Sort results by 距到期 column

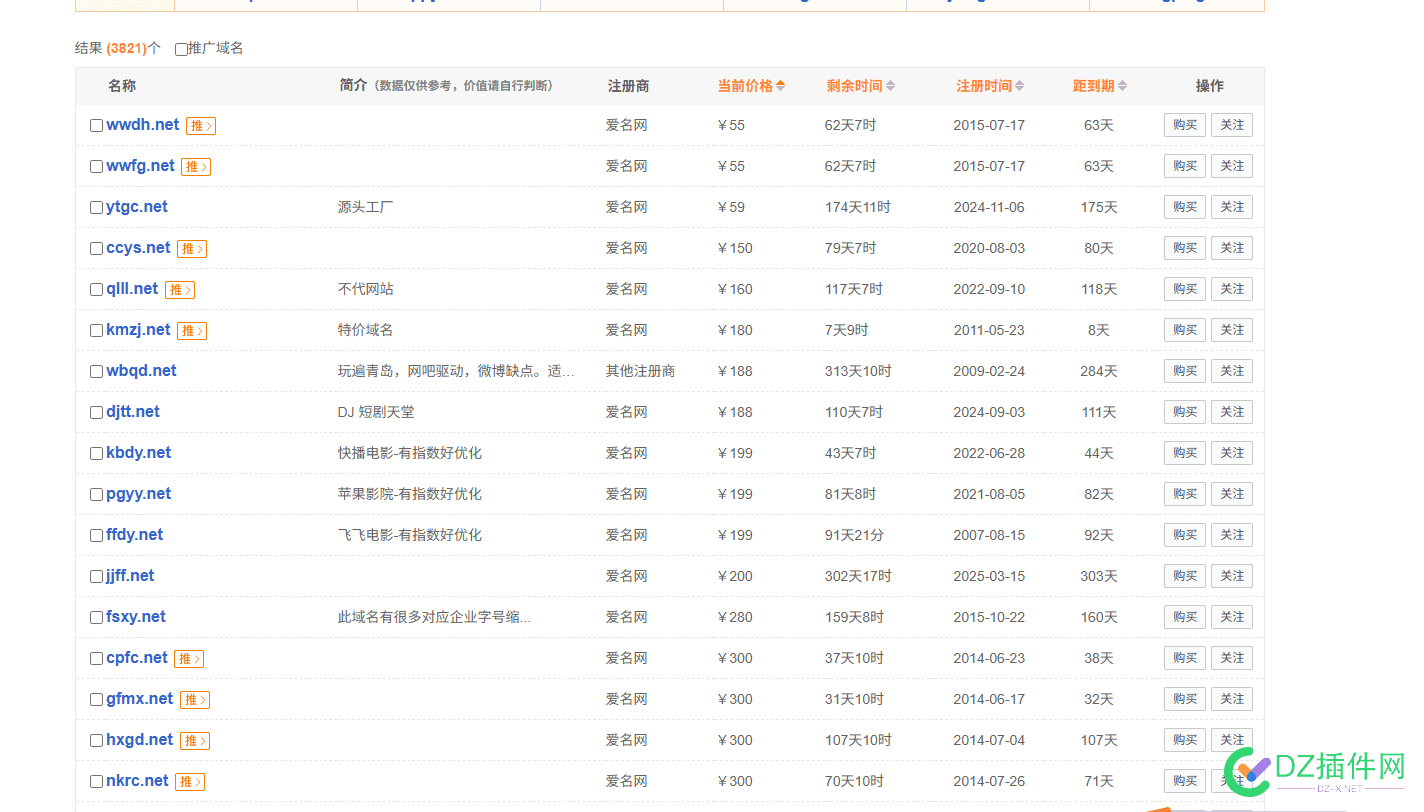pos(1100,86)
